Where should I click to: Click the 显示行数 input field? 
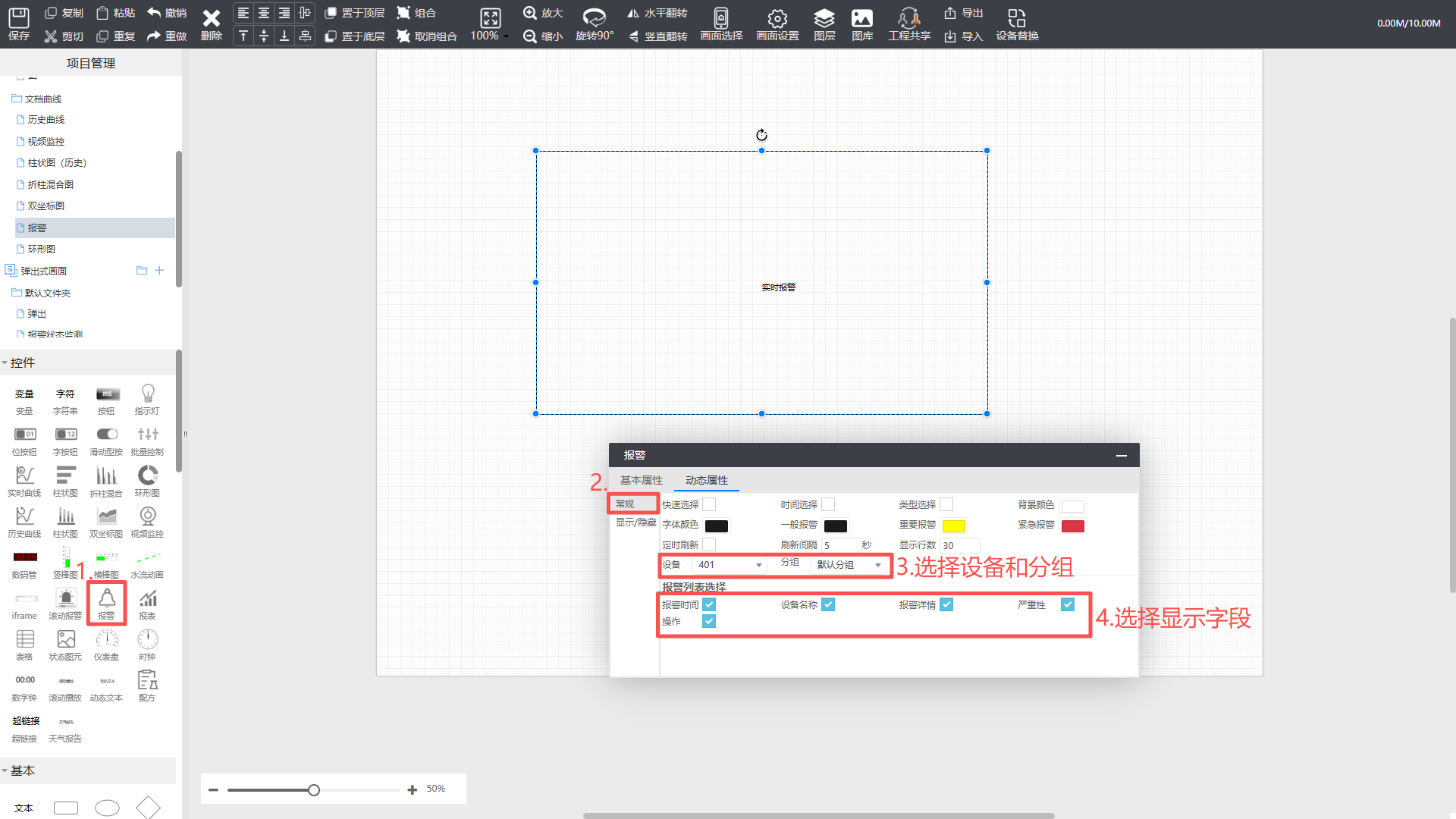[x=959, y=545]
